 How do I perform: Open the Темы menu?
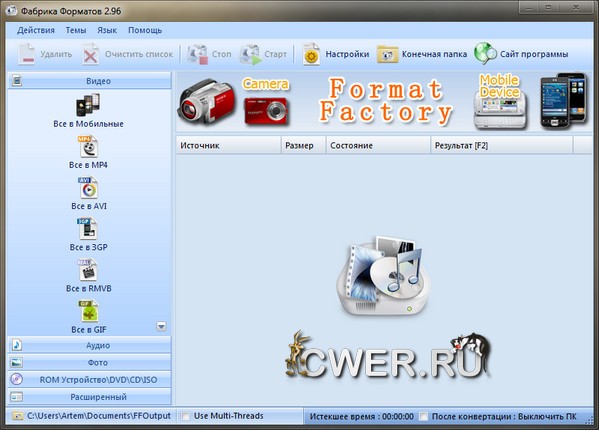[76, 30]
